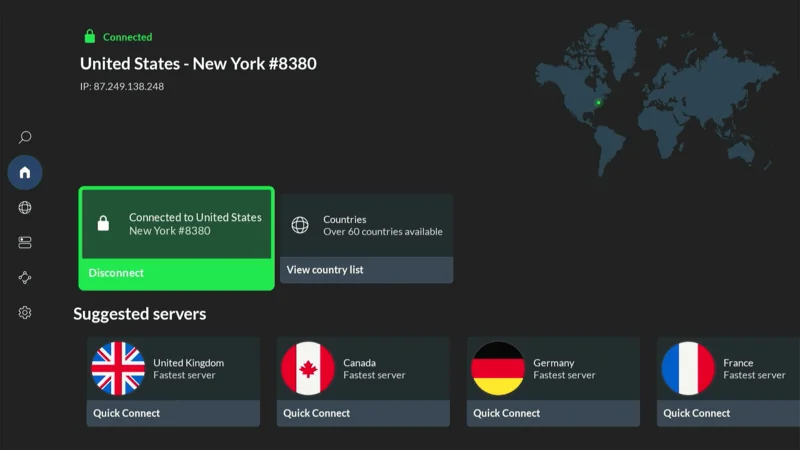Open the specialty servers sidebar icon
This screenshot has width=800, height=450.
coord(25,243)
